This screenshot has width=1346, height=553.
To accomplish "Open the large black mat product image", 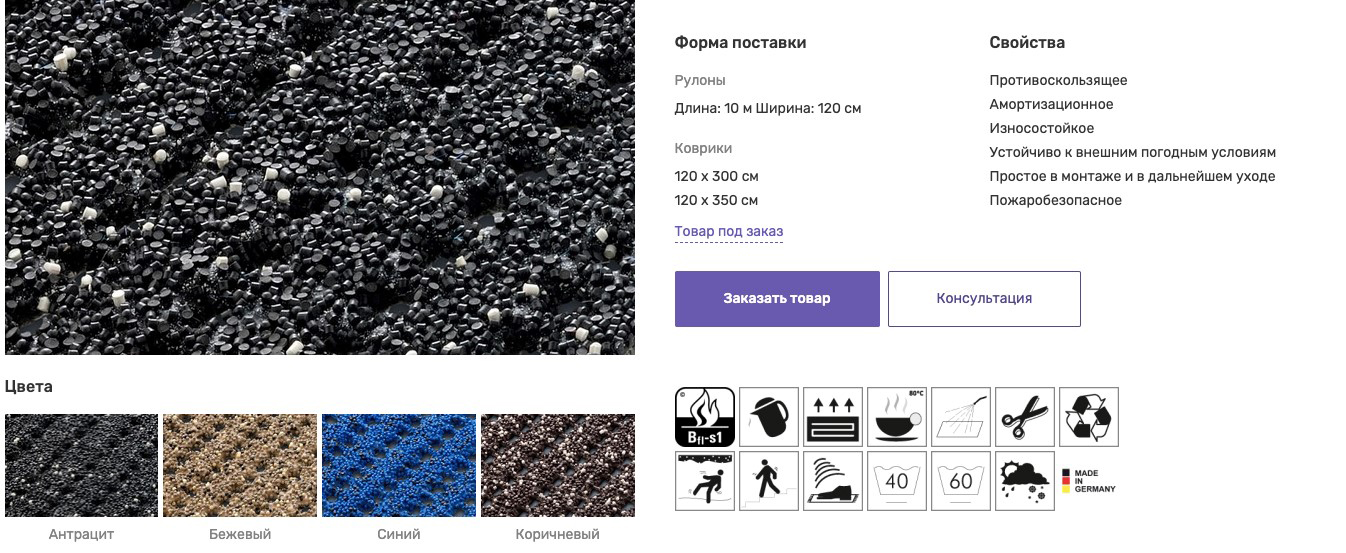I will click(320, 177).
